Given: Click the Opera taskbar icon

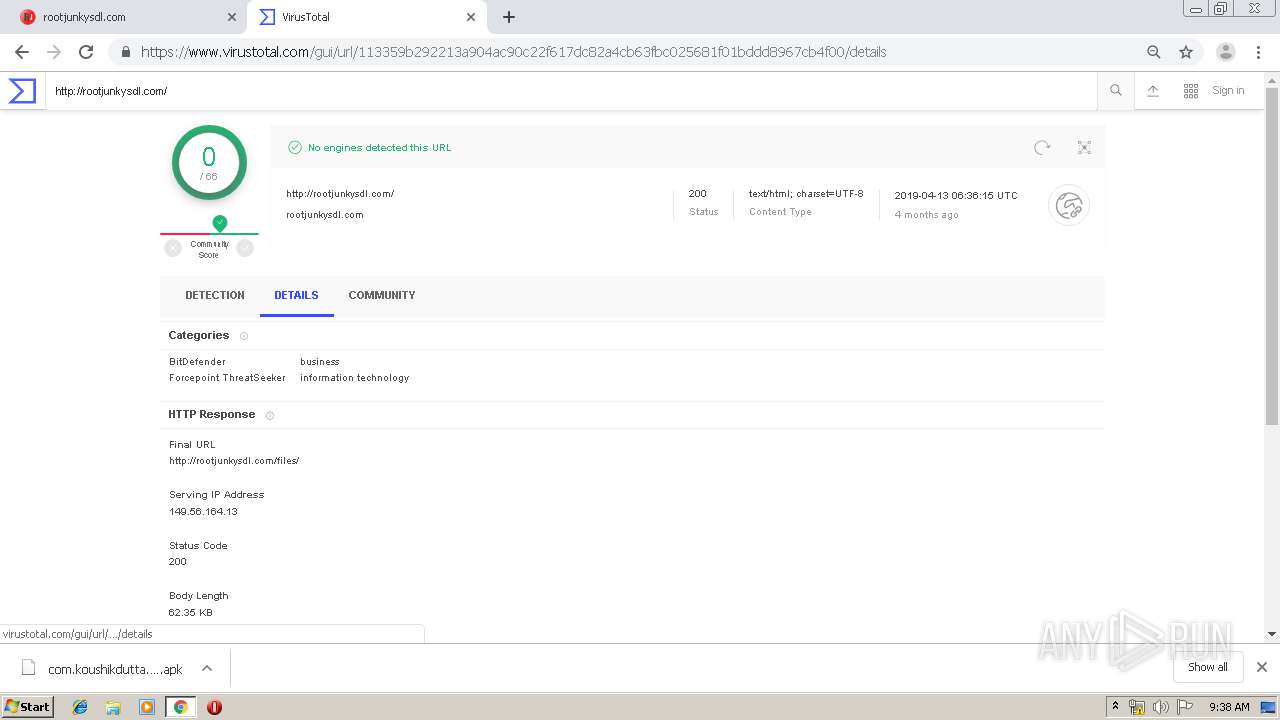Looking at the screenshot, I should (214, 707).
